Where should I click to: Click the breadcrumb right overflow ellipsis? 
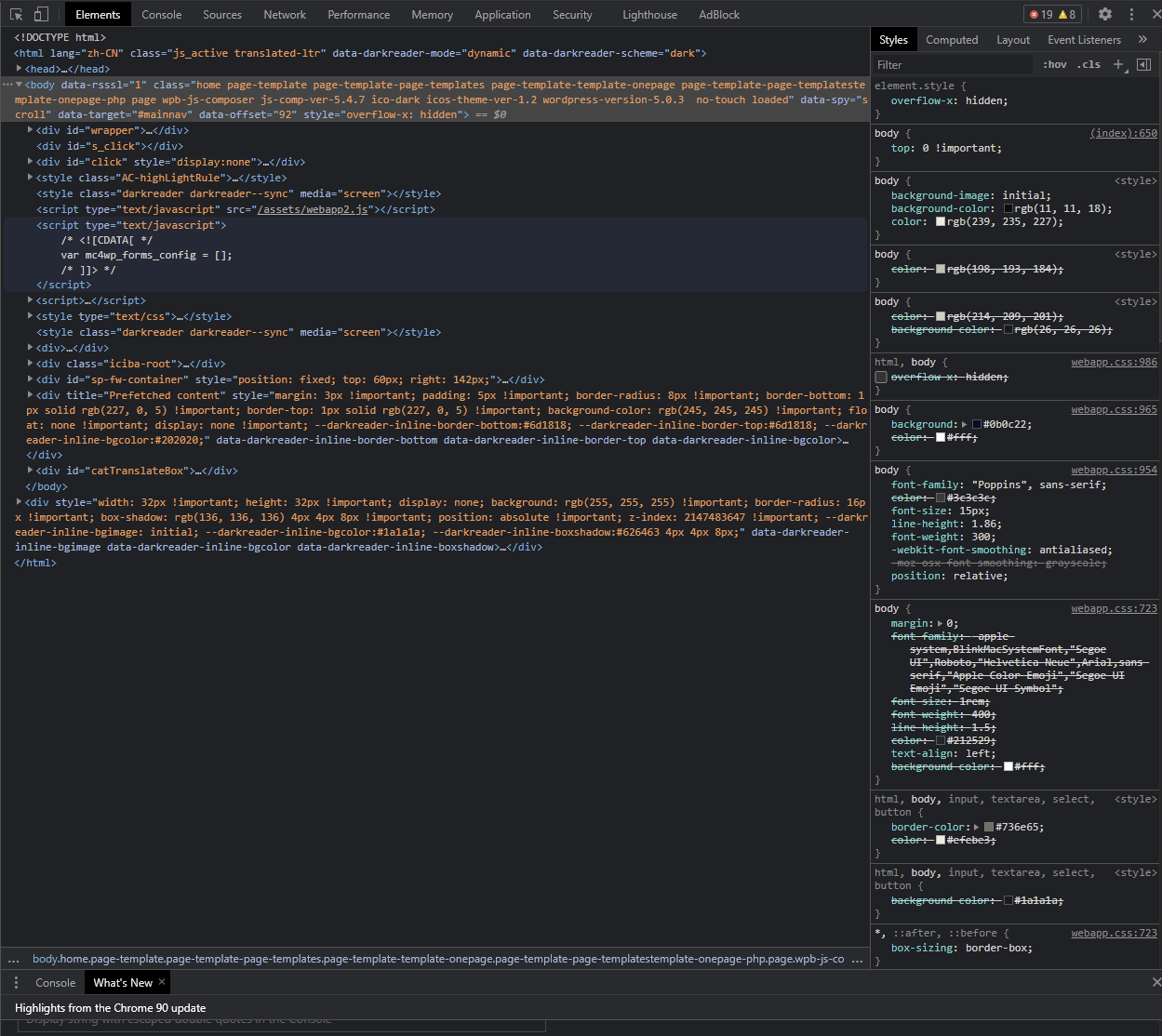tap(858, 959)
